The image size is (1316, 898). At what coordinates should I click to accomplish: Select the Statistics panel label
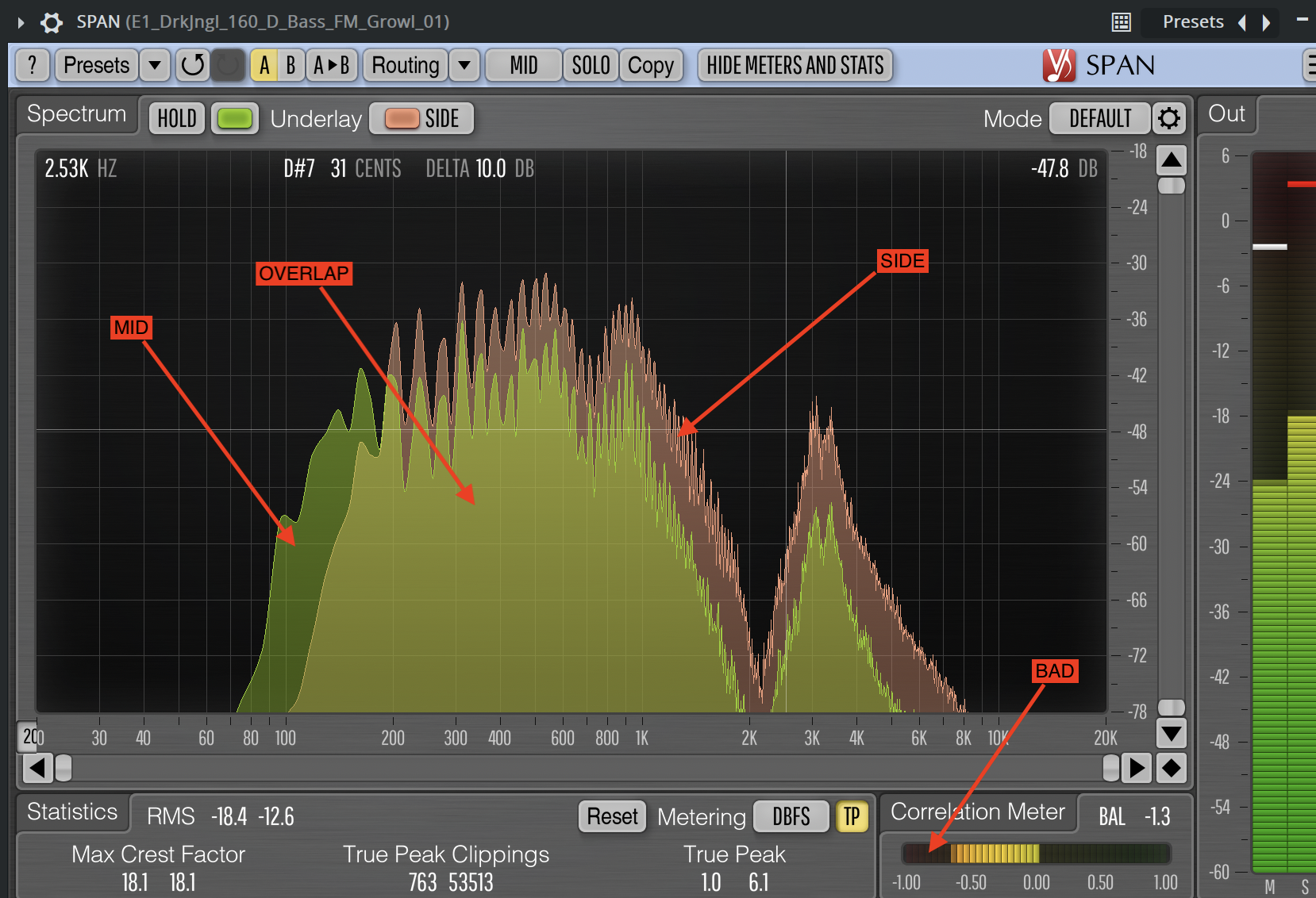point(72,812)
